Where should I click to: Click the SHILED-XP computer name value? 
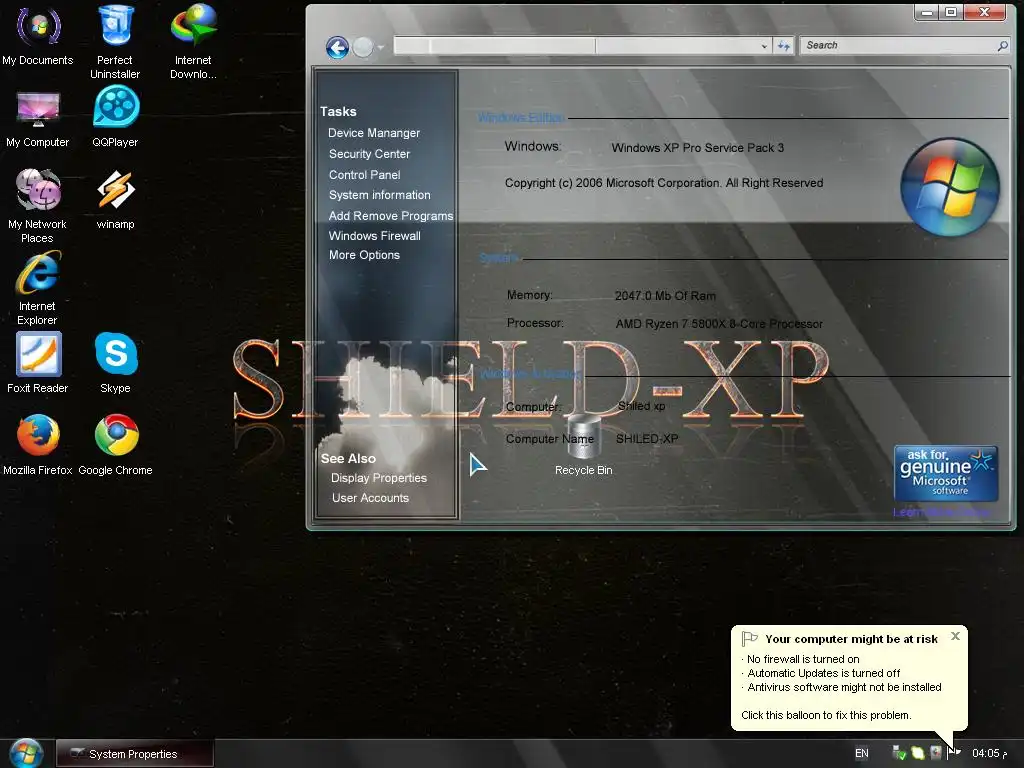[647, 439]
